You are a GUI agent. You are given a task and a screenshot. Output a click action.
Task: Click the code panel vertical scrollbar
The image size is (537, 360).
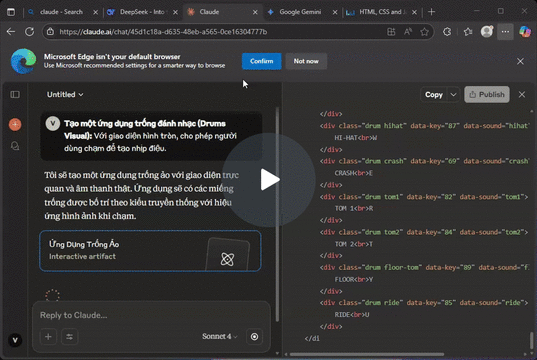click(532, 340)
